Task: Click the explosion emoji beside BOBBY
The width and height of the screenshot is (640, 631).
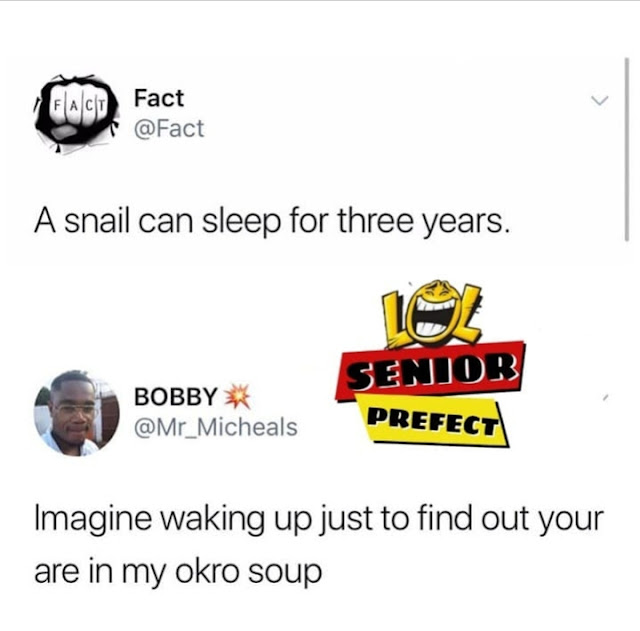Action: click(x=238, y=396)
